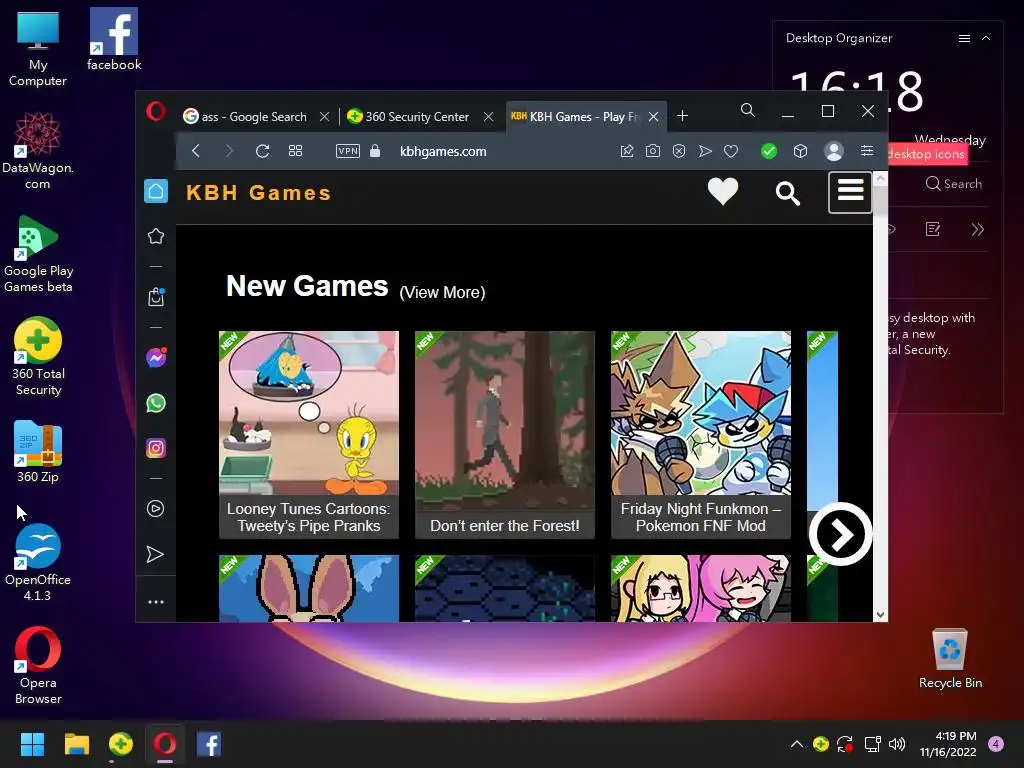Click the Opera sidebar home icon

coord(155,191)
